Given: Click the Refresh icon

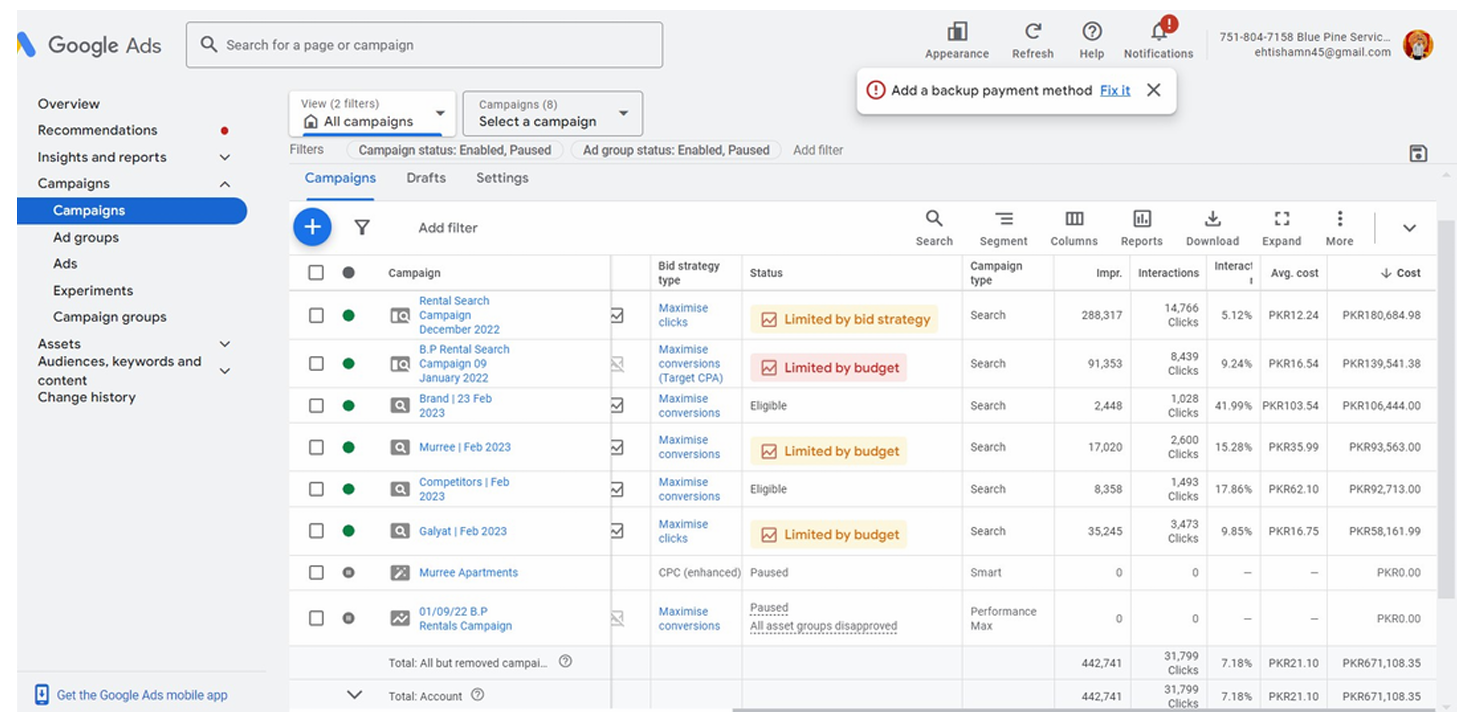Looking at the screenshot, I should pos(1033,32).
